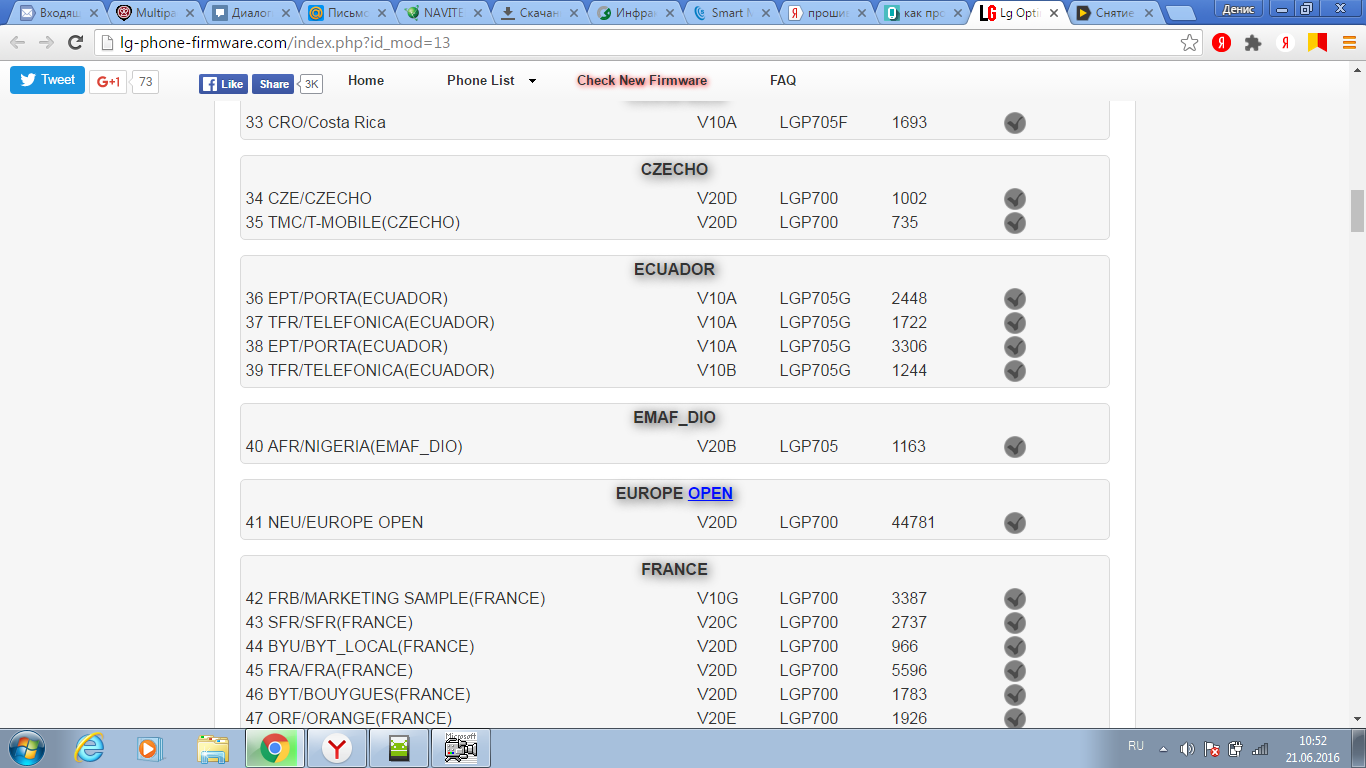Click the V10G version cell
The image size is (1366, 768).
click(718, 598)
